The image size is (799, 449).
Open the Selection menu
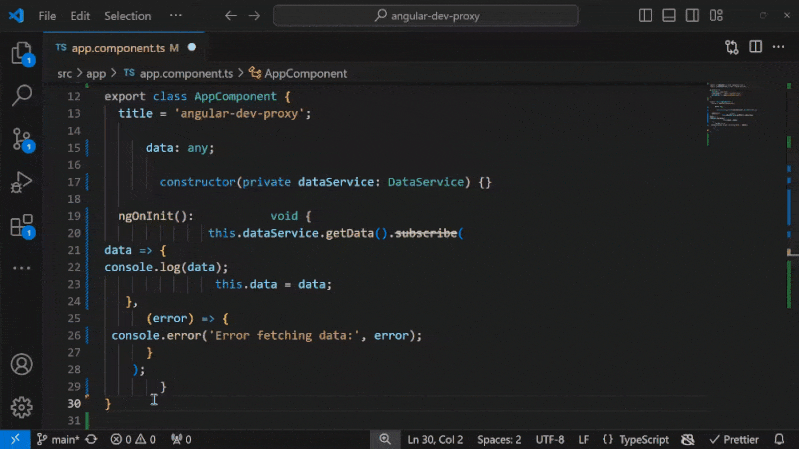tap(127, 16)
